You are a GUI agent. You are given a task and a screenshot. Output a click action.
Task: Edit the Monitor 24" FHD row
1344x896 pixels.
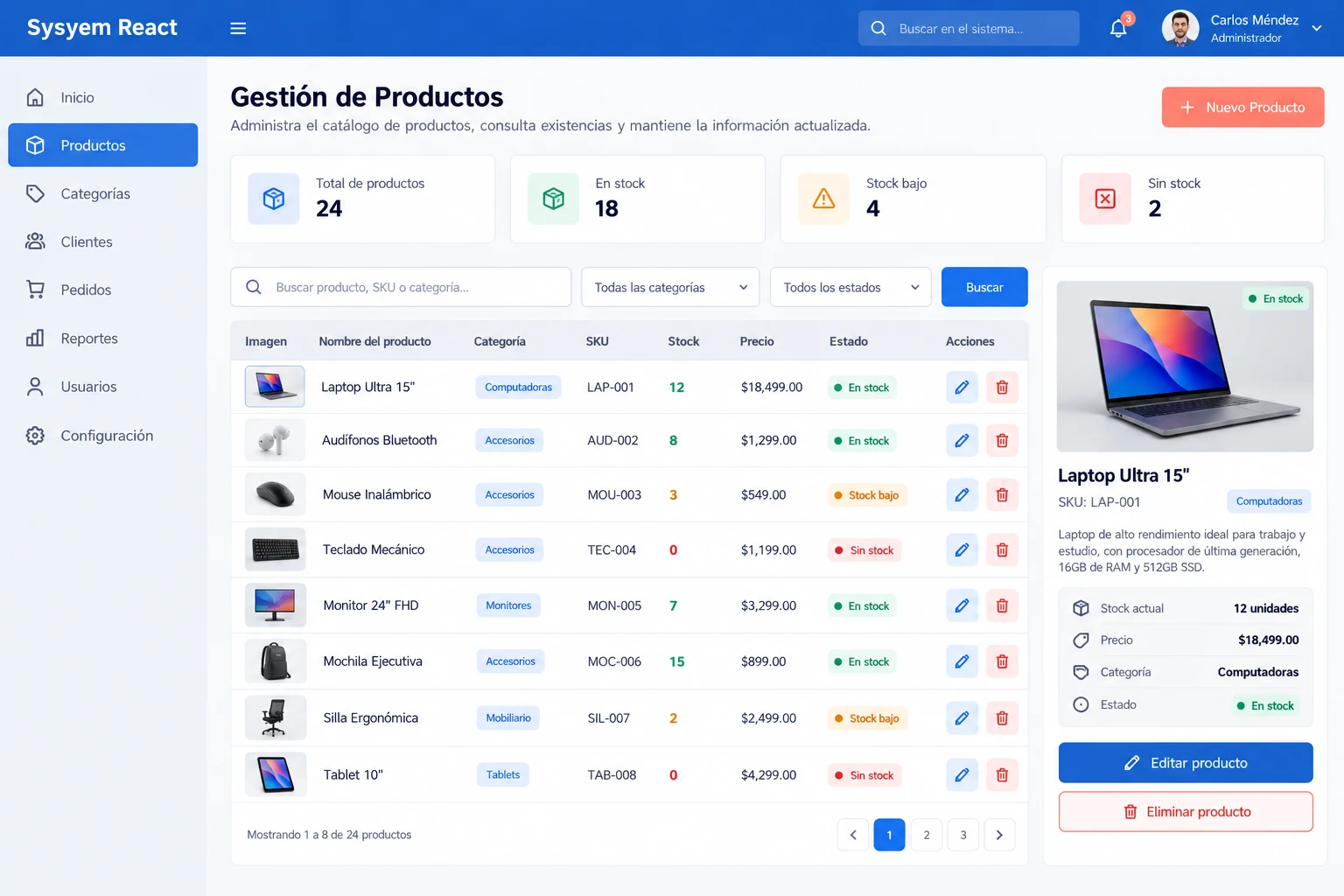(962, 605)
